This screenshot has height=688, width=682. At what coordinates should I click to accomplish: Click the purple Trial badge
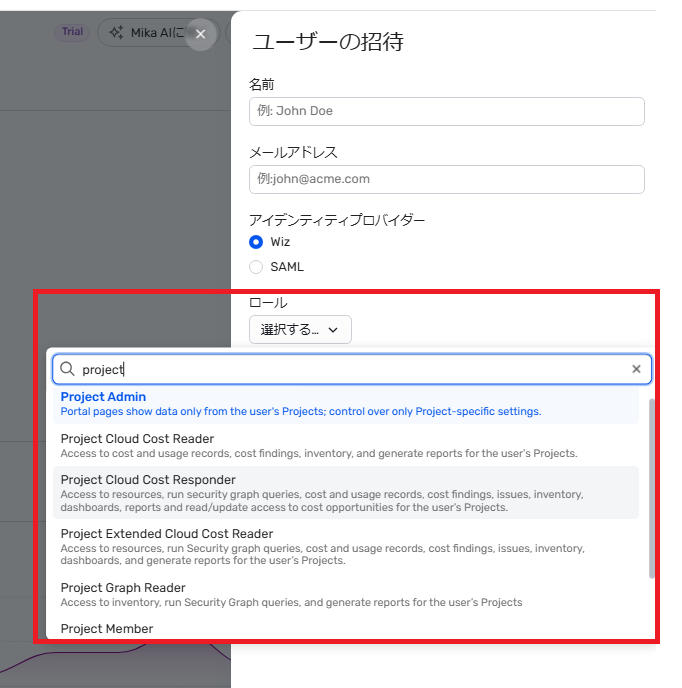click(x=72, y=32)
